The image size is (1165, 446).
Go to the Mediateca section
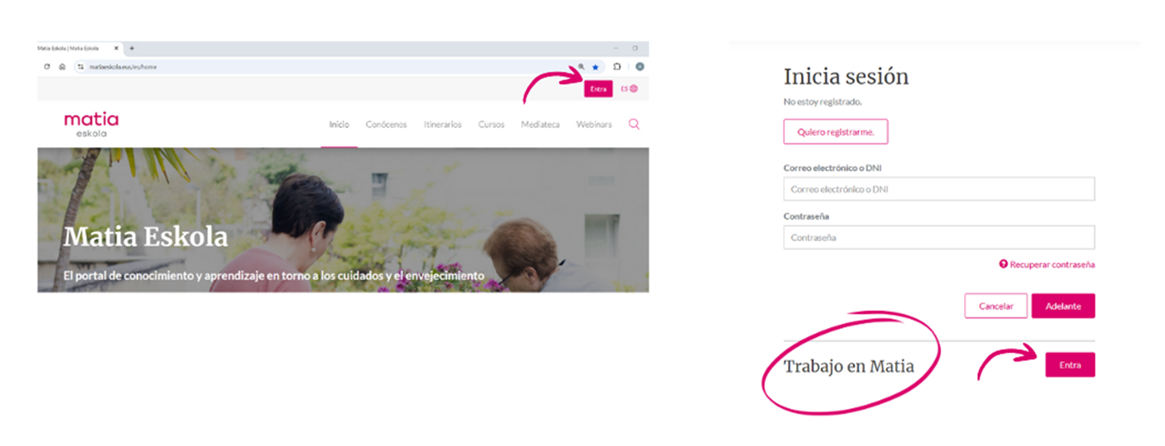(540, 125)
